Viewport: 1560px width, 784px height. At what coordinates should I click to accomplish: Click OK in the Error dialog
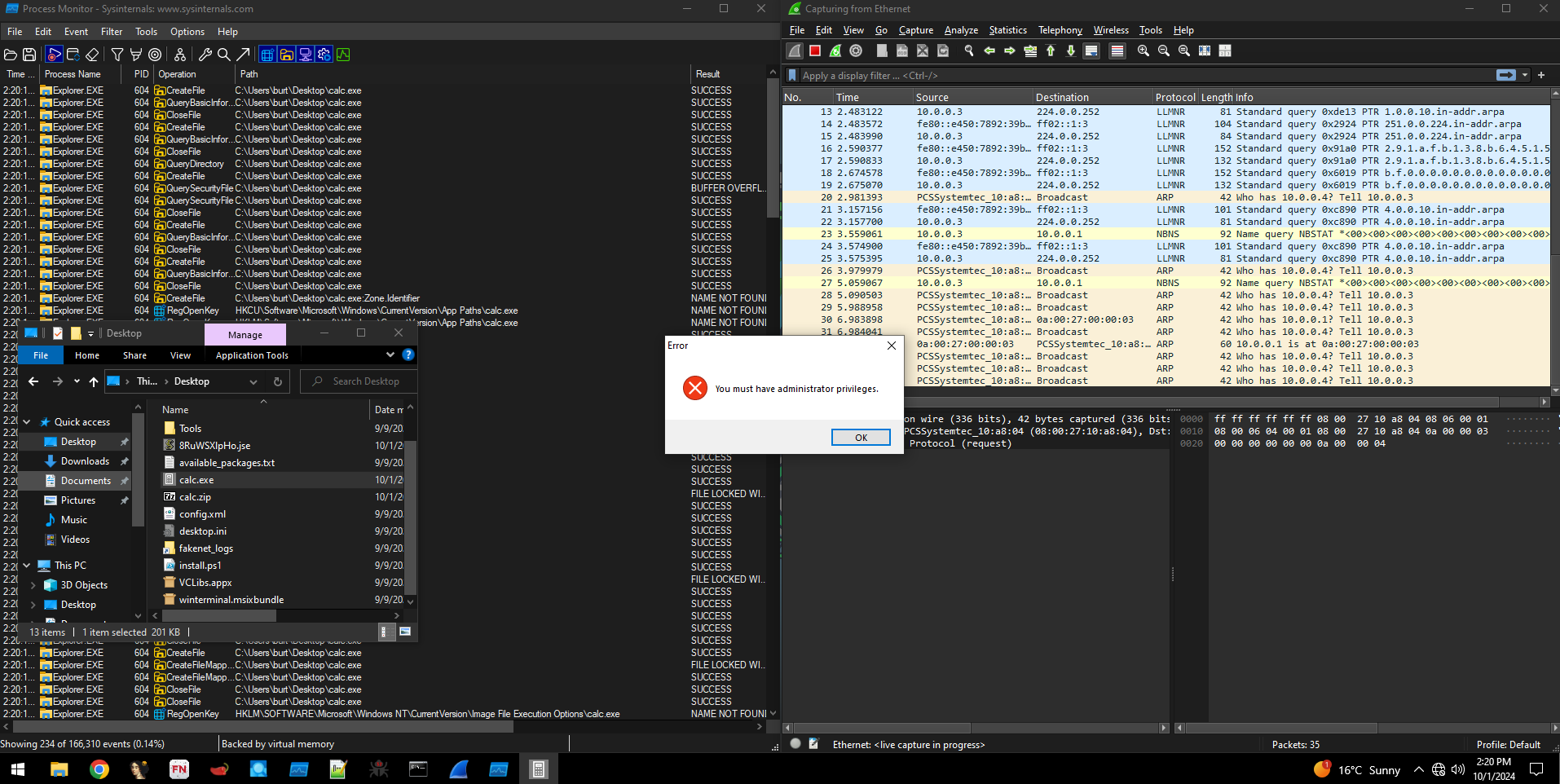click(x=861, y=438)
